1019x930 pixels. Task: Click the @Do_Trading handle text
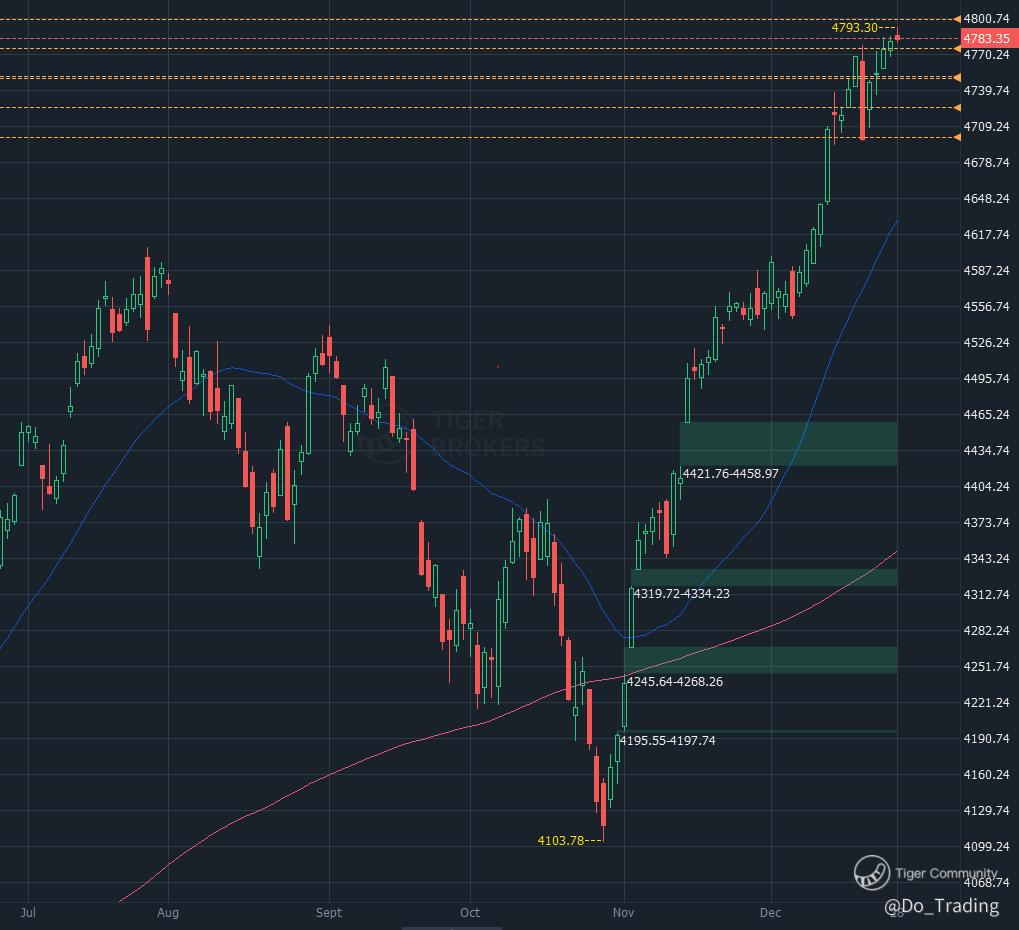[942, 906]
